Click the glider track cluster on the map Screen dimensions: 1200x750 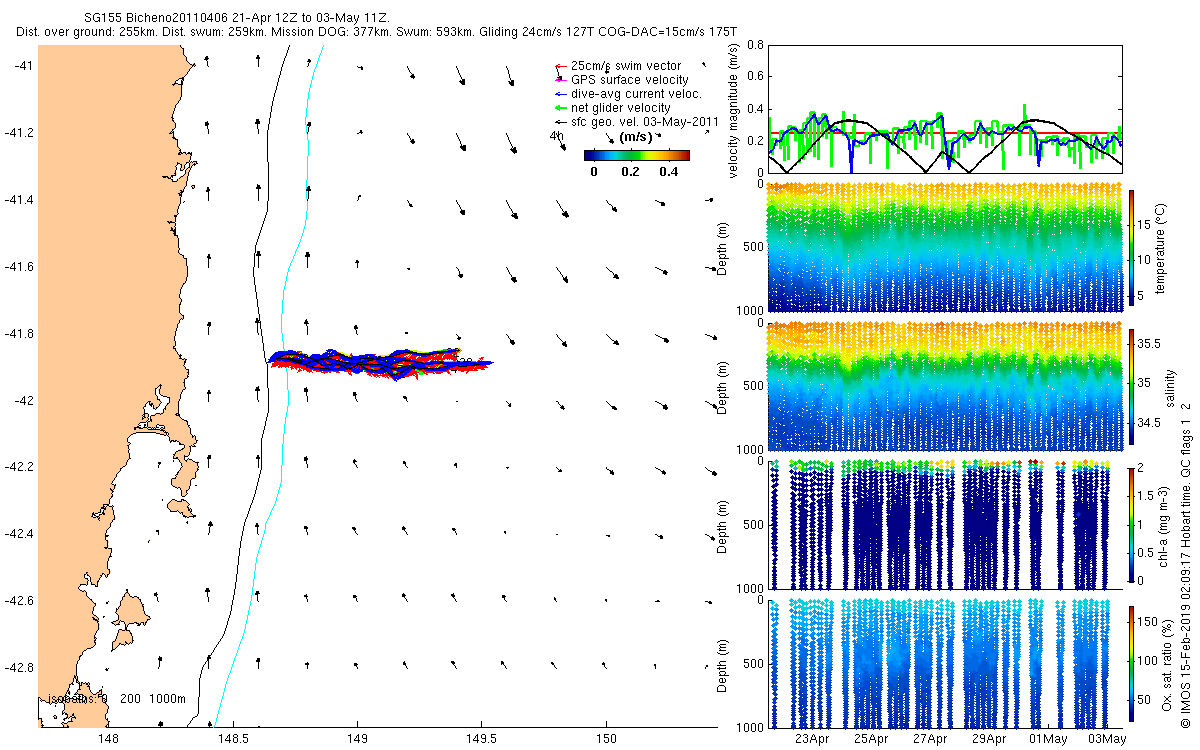[380, 362]
